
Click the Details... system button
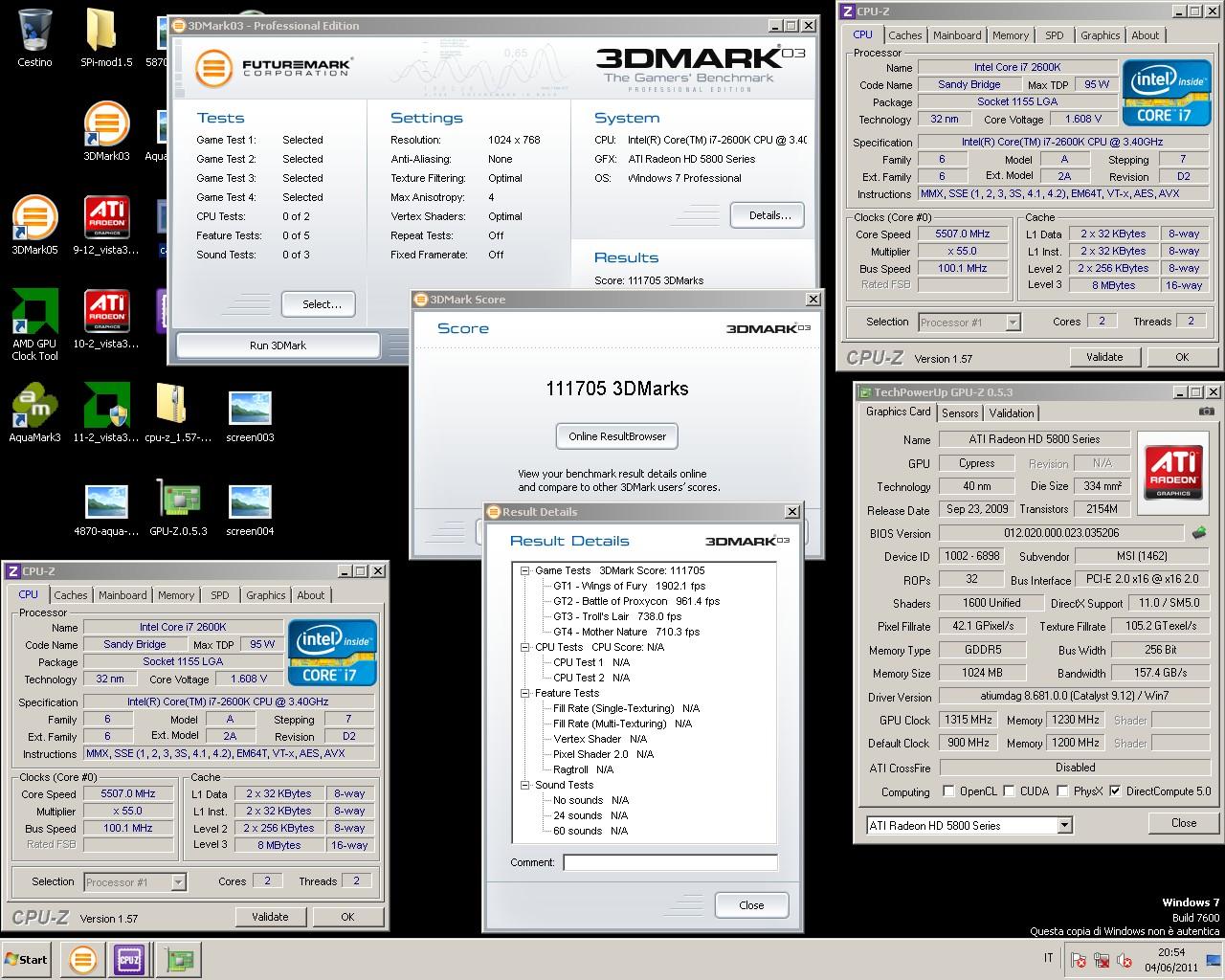pyautogui.click(x=769, y=215)
